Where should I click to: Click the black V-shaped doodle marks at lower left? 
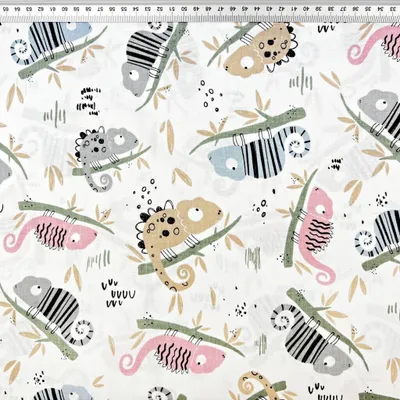click(118, 293)
